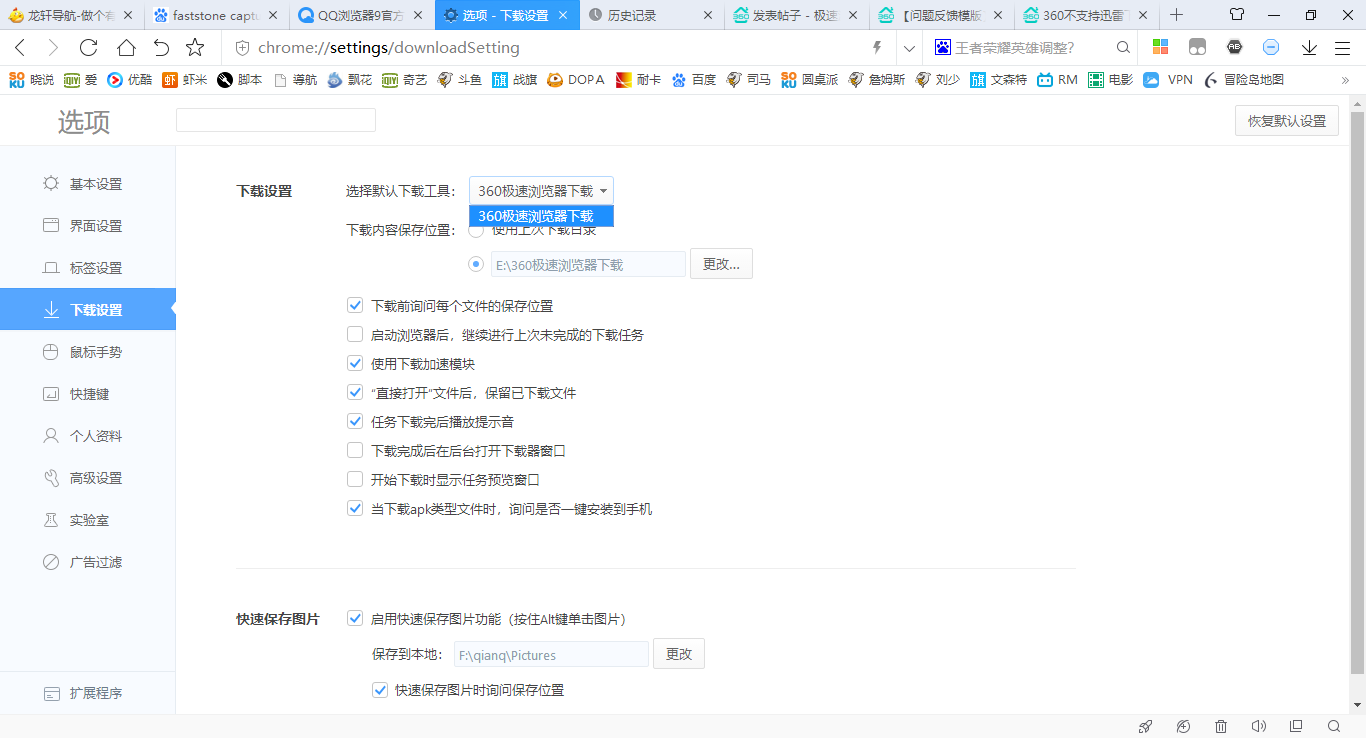Click the download manager arrow icon

pos(1311,46)
